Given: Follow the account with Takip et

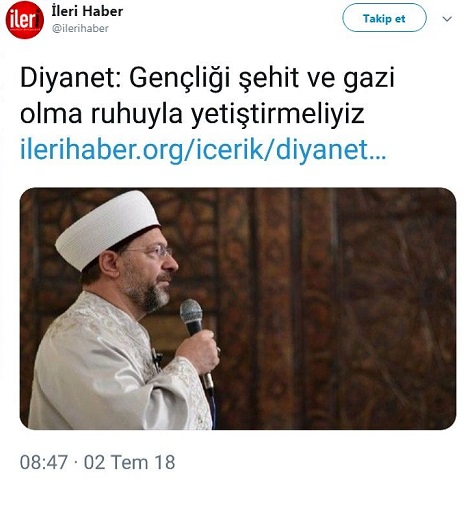Looking at the screenshot, I should pyautogui.click(x=384, y=18).
